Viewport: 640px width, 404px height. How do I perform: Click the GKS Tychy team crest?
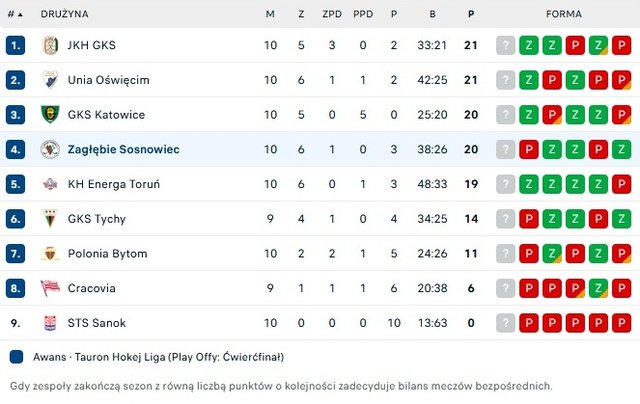(50, 219)
